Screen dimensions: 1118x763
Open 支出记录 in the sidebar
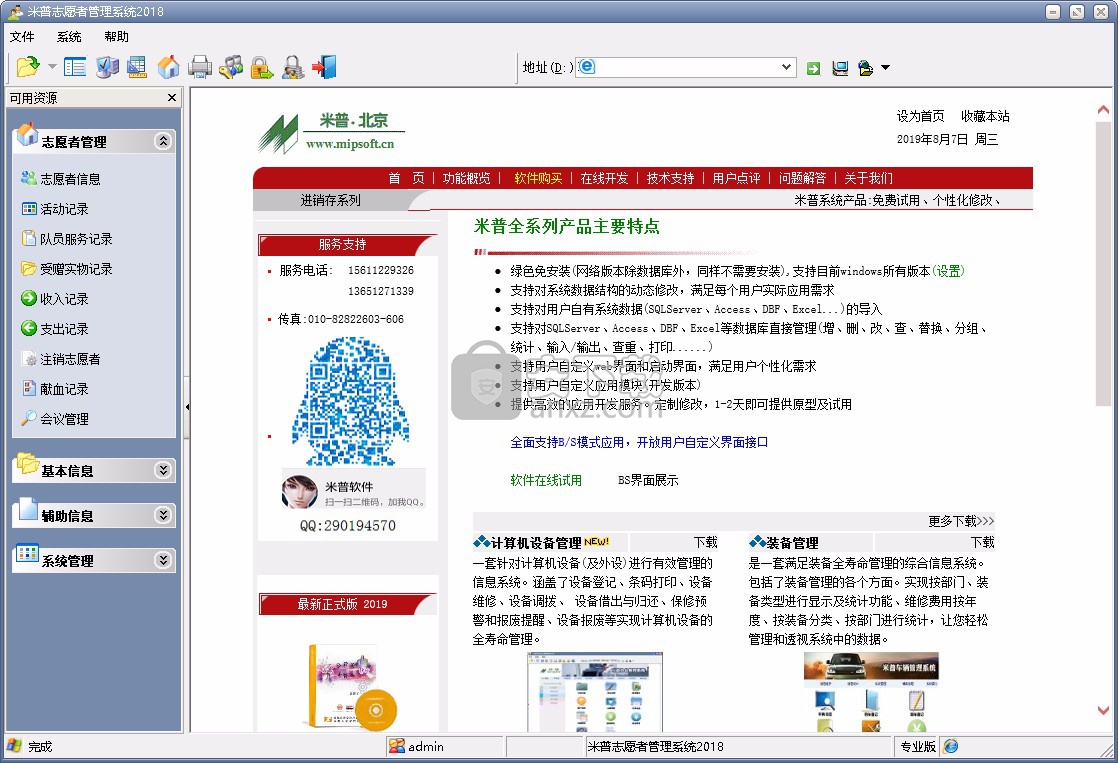[55, 329]
